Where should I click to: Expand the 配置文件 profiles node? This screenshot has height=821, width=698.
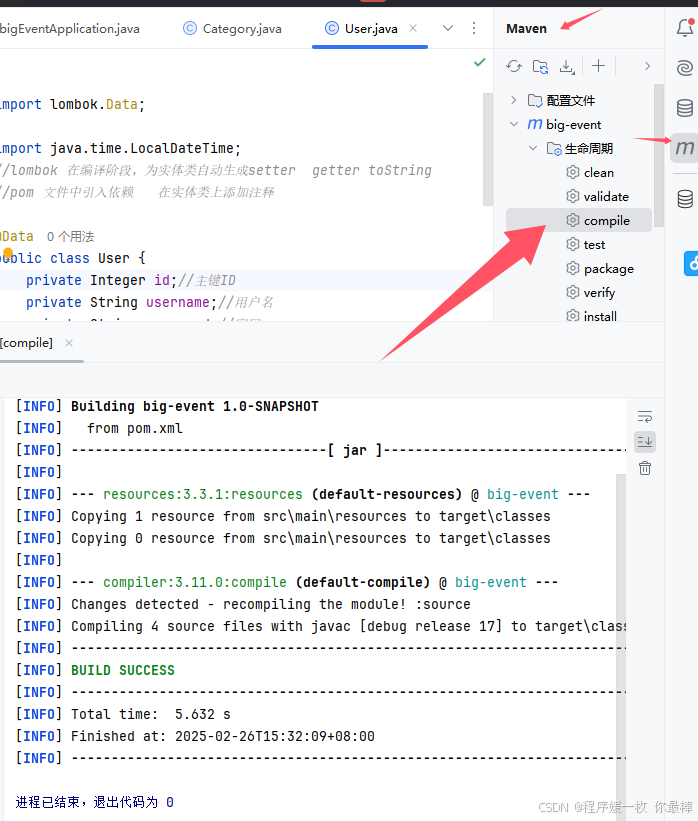tap(513, 99)
